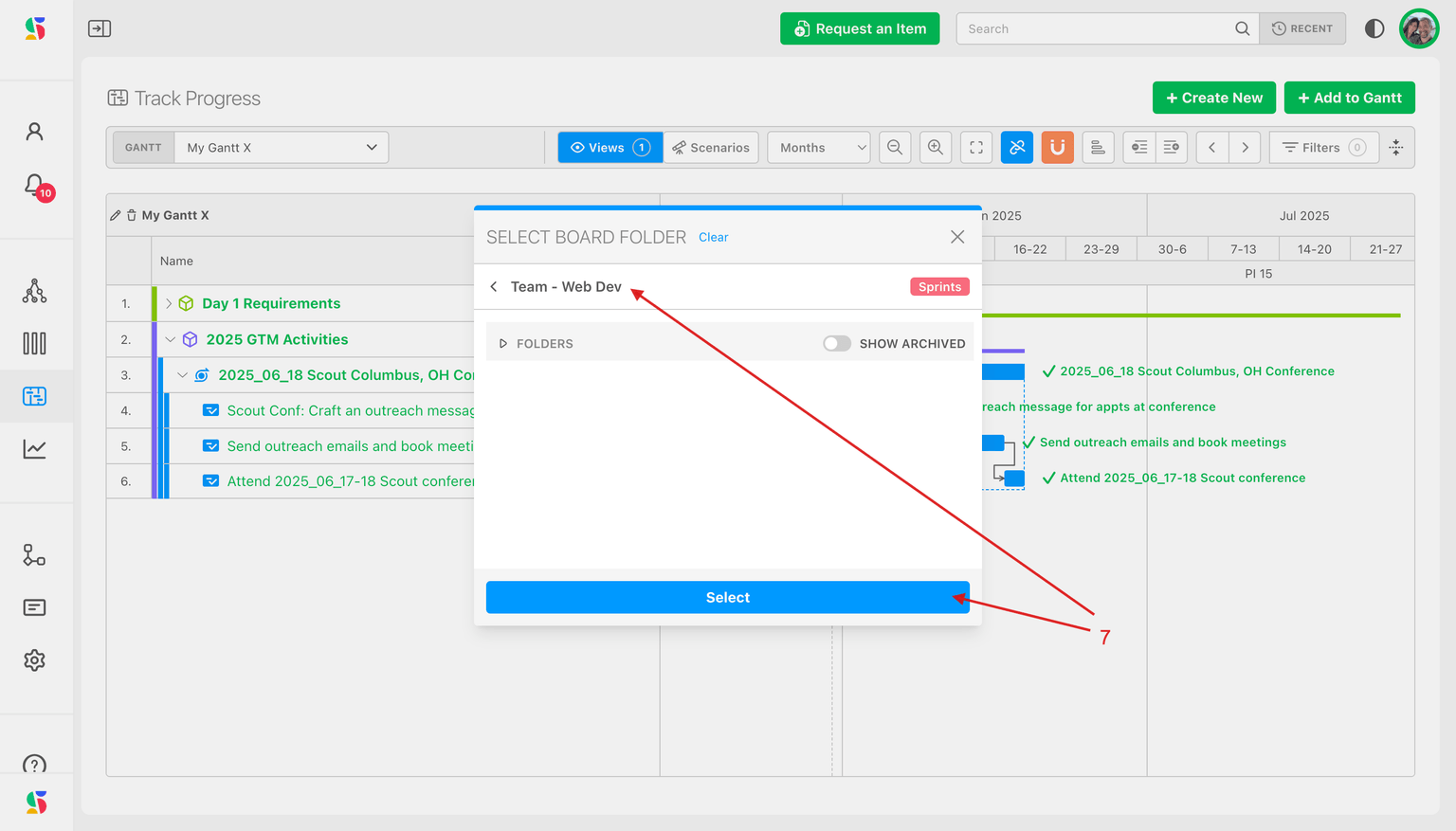Click the Search input field
The image size is (1456, 831).
(1095, 29)
